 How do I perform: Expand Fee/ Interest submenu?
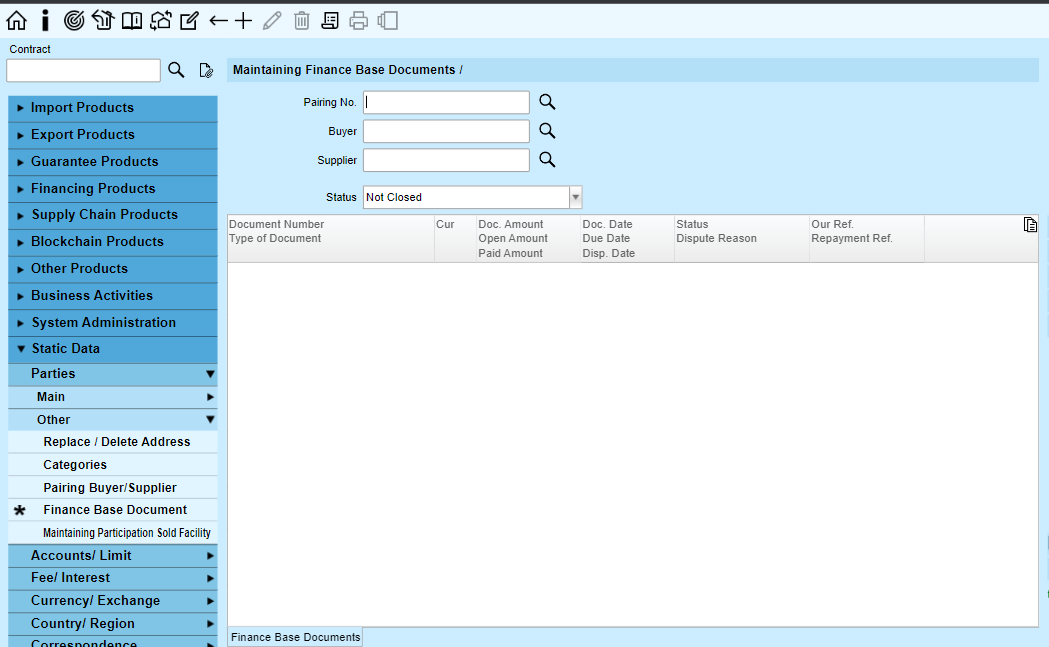tap(113, 578)
